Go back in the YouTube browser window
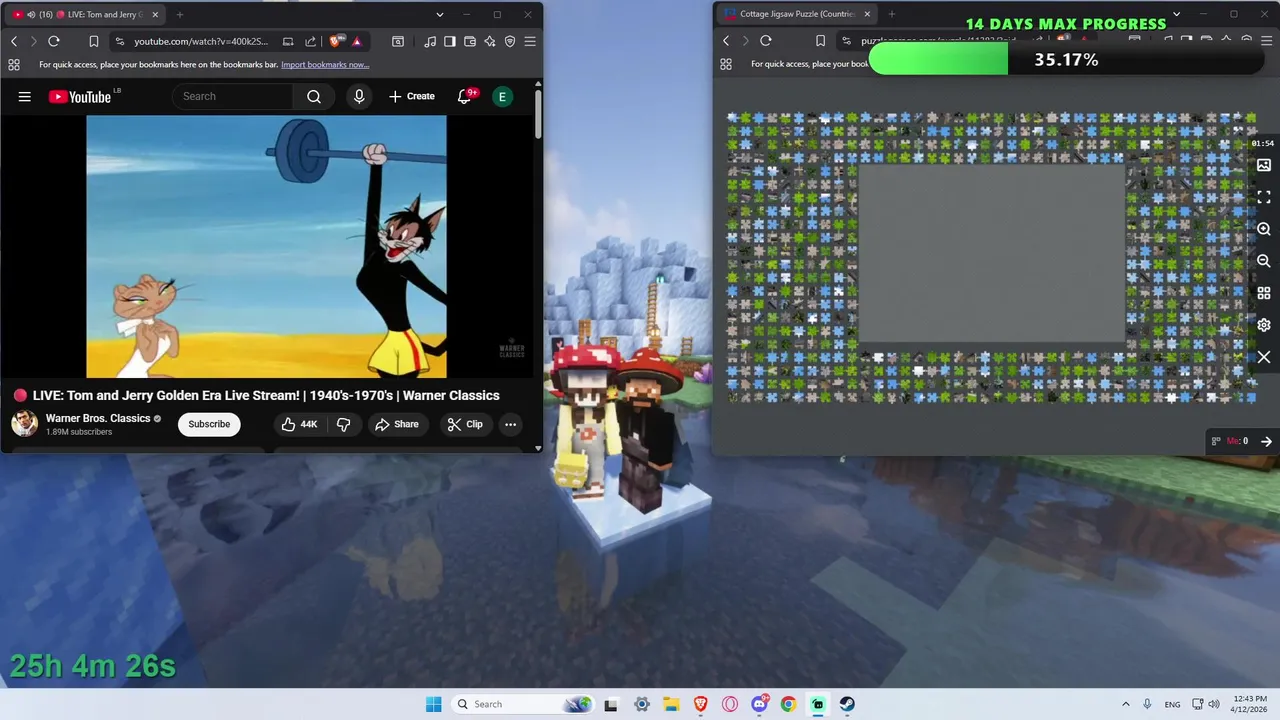The height and width of the screenshot is (720, 1280). (x=14, y=41)
